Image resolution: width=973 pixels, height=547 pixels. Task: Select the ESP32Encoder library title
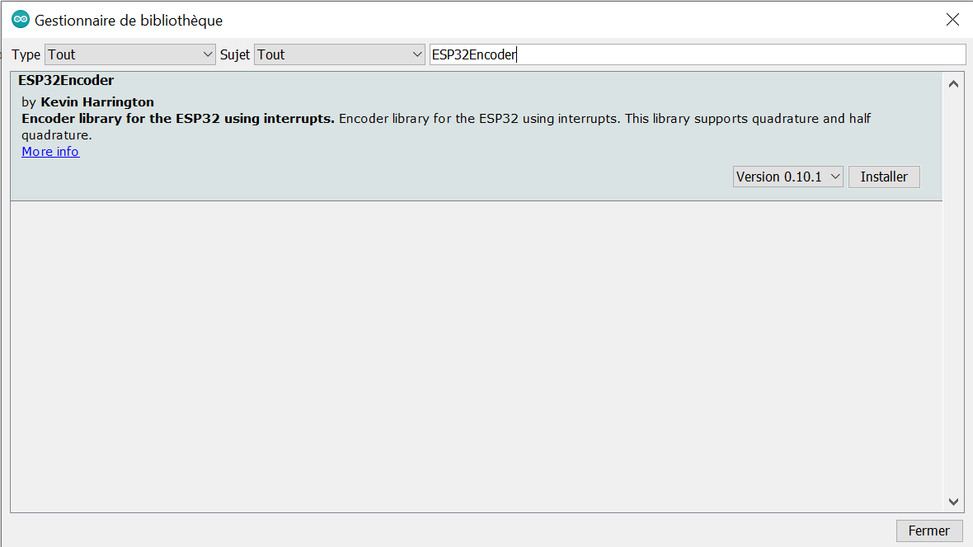[66, 80]
